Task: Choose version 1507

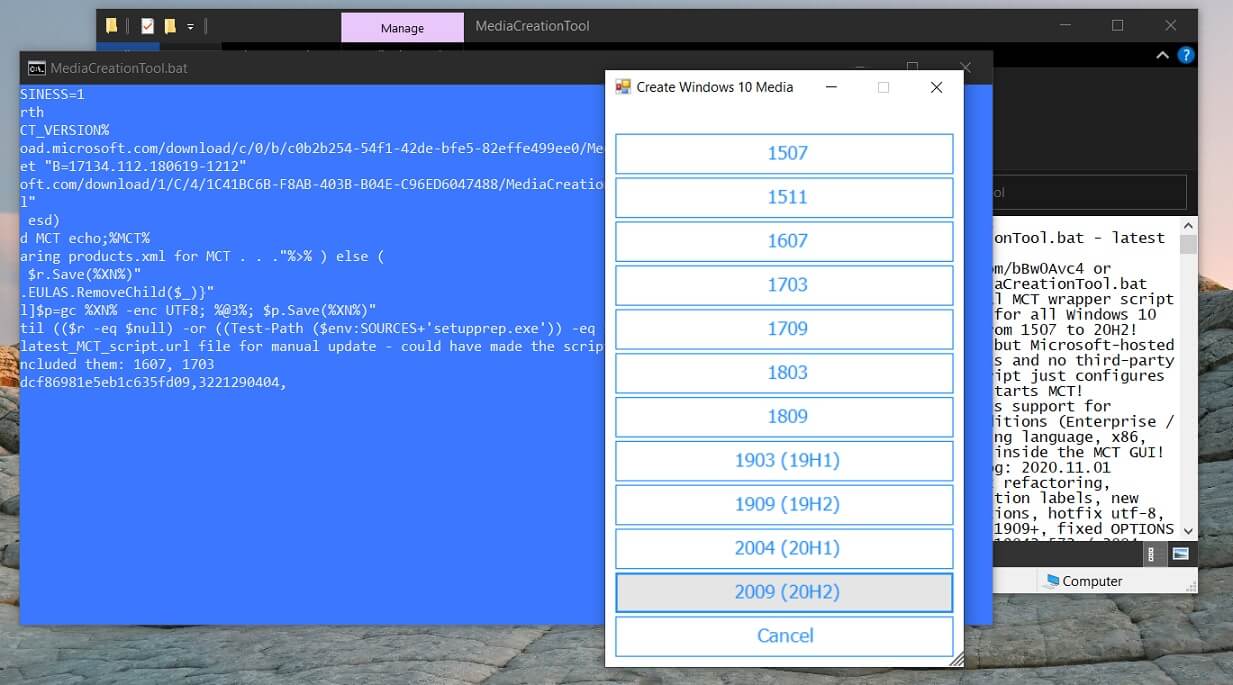Action: click(784, 154)
